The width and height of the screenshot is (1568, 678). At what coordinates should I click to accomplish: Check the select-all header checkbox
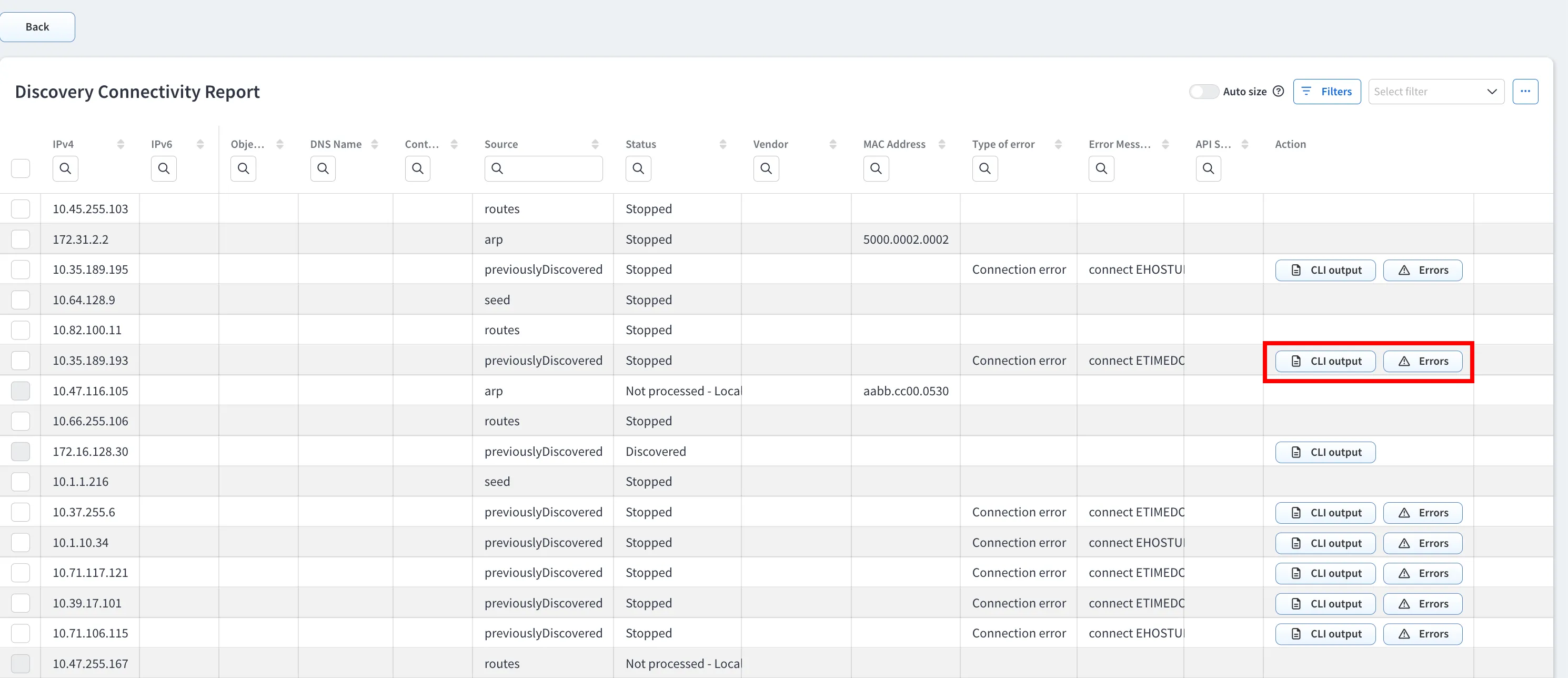tap(21, 168)
